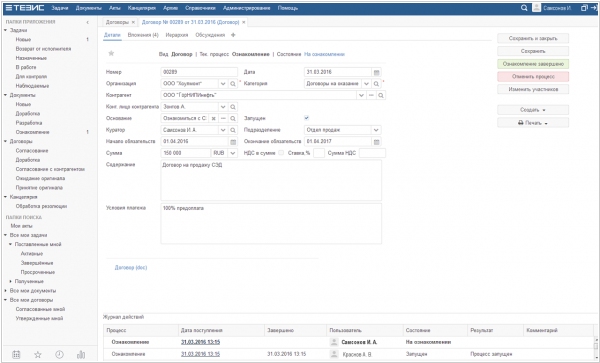The width and height of the screenshot is (600, 363).
Task: Open the Создать dropdown button
Action: (x=533, y=110)
